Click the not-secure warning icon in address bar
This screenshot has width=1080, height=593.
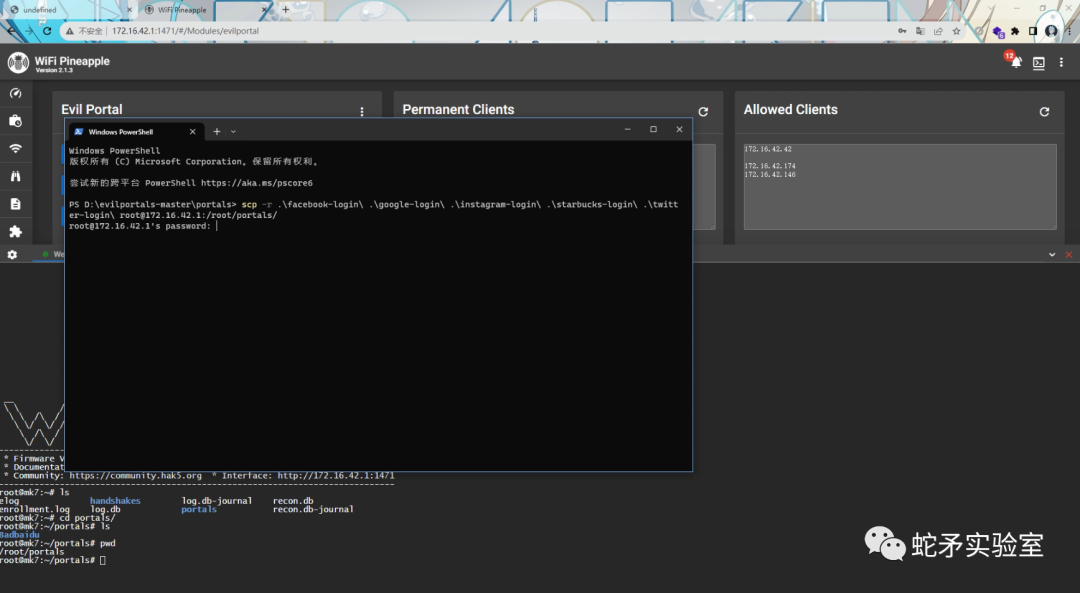[70, 31]
